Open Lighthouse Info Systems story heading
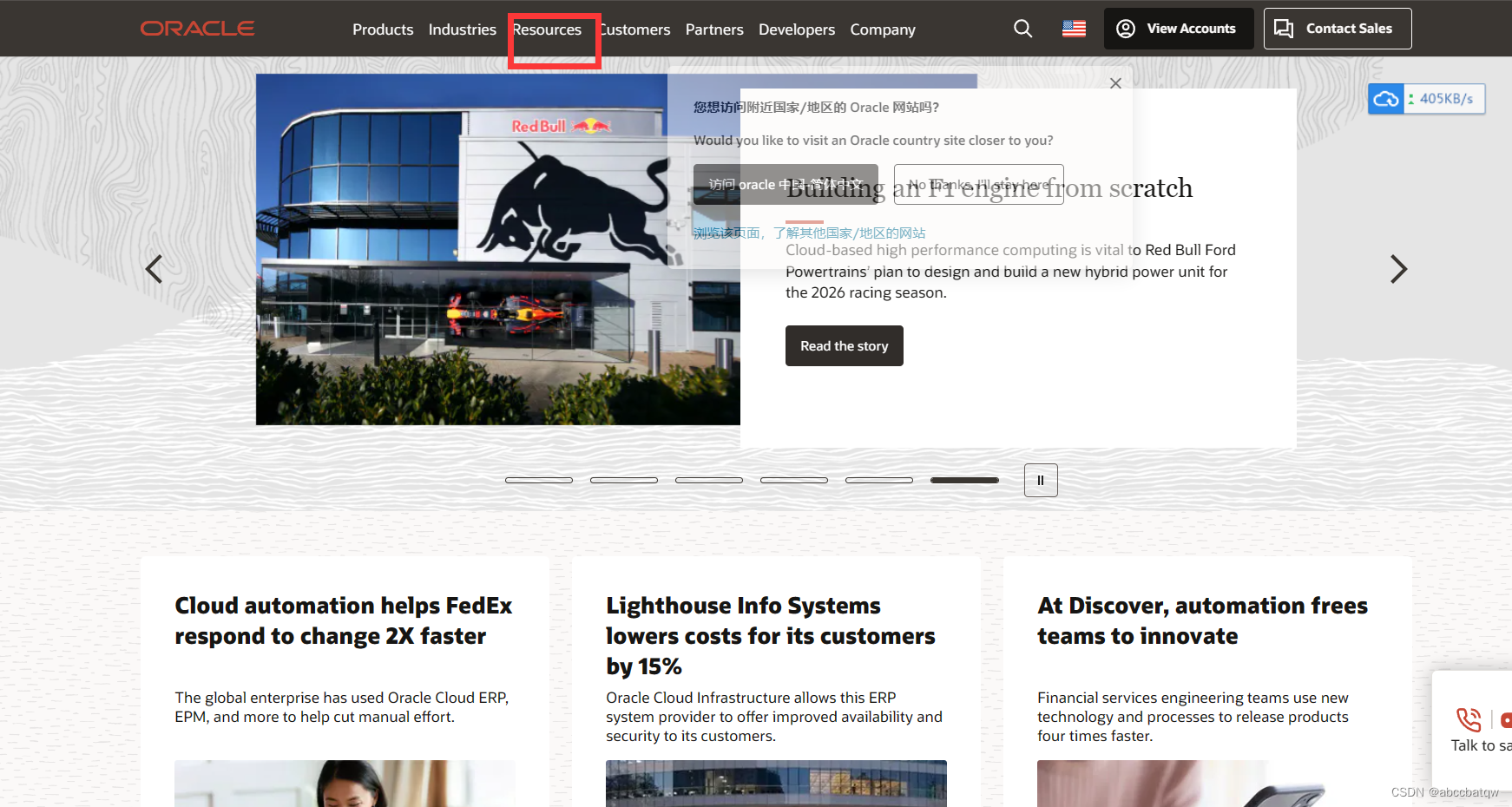The image size is (1512, 807). click(x=771, y=635)
